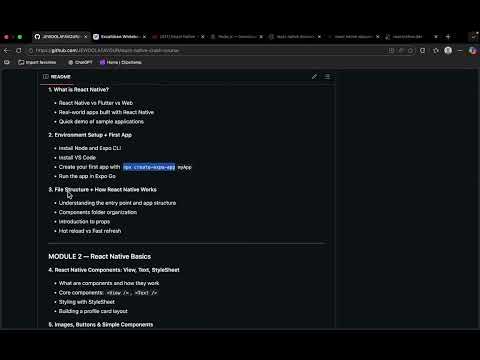Open the browser extensions icon
The height and width of the screenshot is (360, 480).
point(423,51)
